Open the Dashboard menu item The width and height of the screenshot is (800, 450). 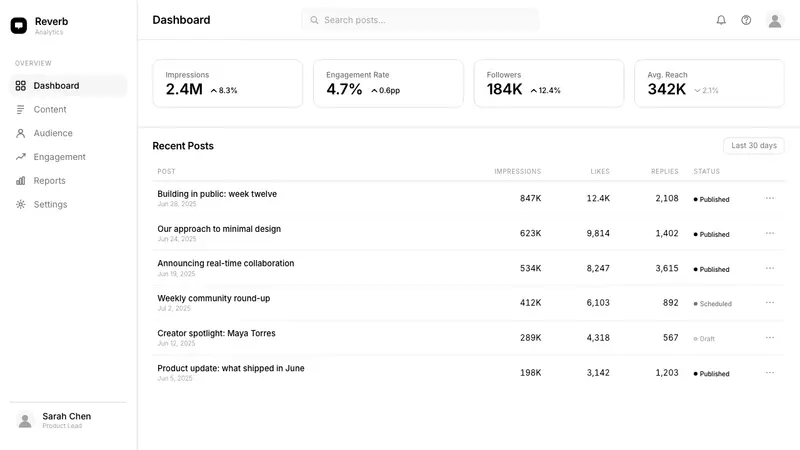68,86
